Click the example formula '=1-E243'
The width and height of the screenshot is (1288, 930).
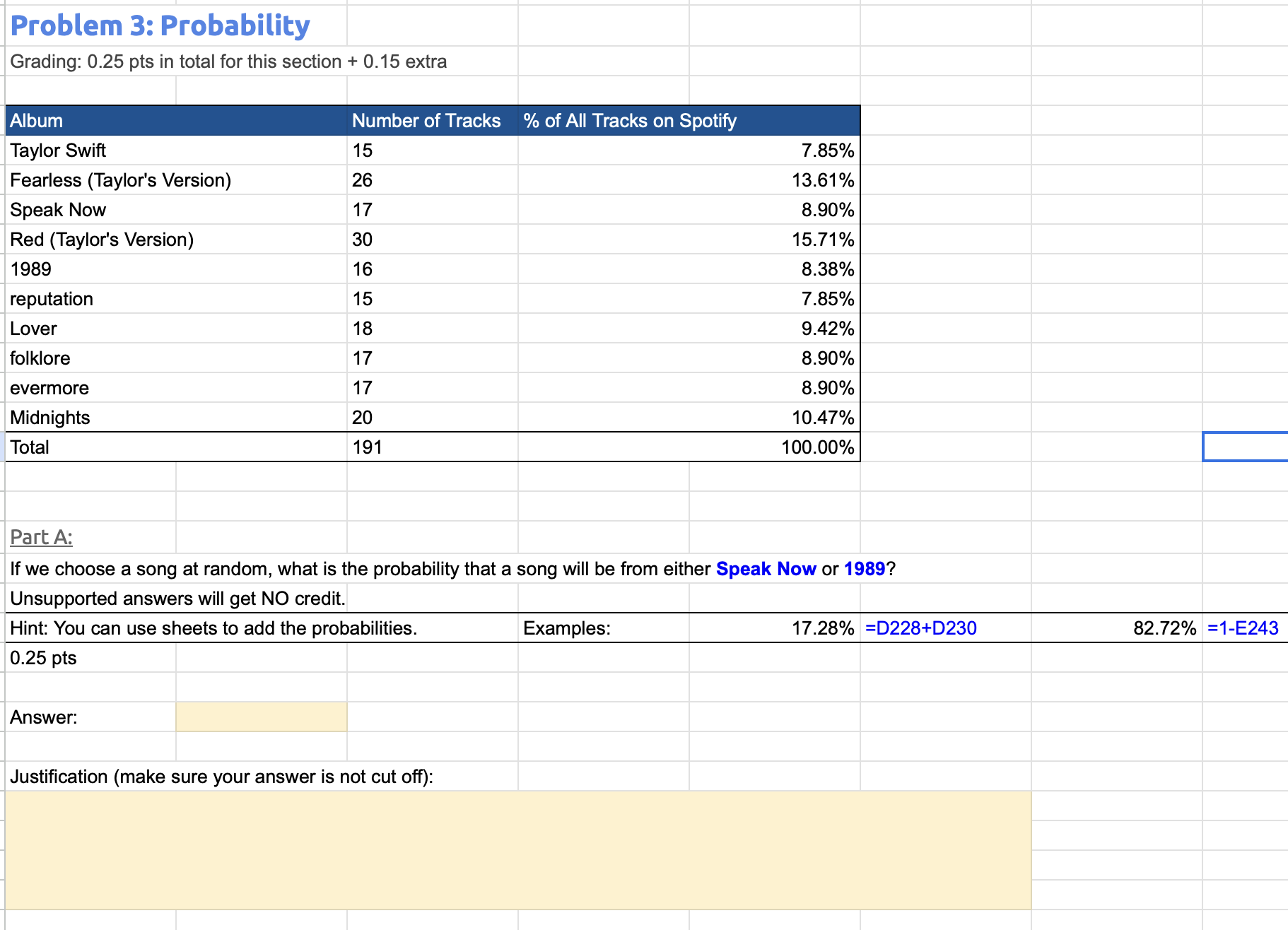1245,628
